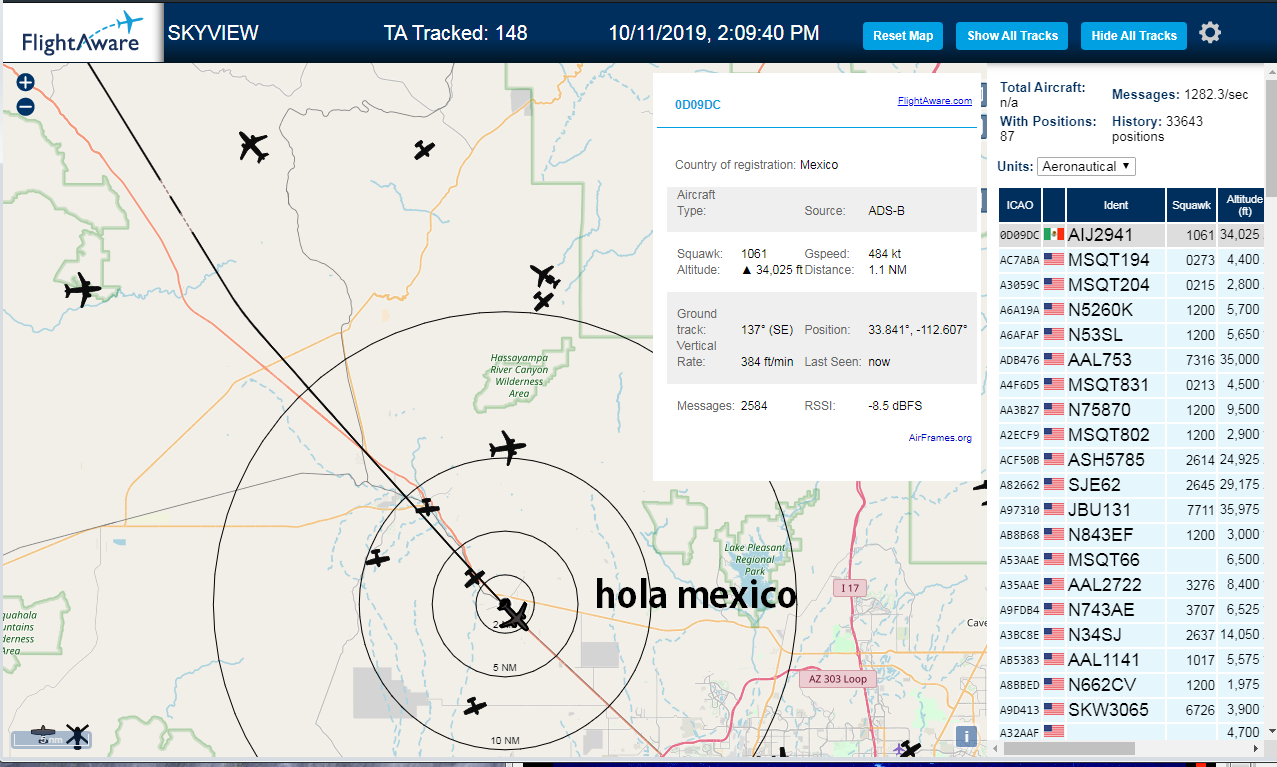Image resolution: width=1277 pixels, height=767 pixels.
Task: Open the FlightAware.com link
Action: coord(935,101)
